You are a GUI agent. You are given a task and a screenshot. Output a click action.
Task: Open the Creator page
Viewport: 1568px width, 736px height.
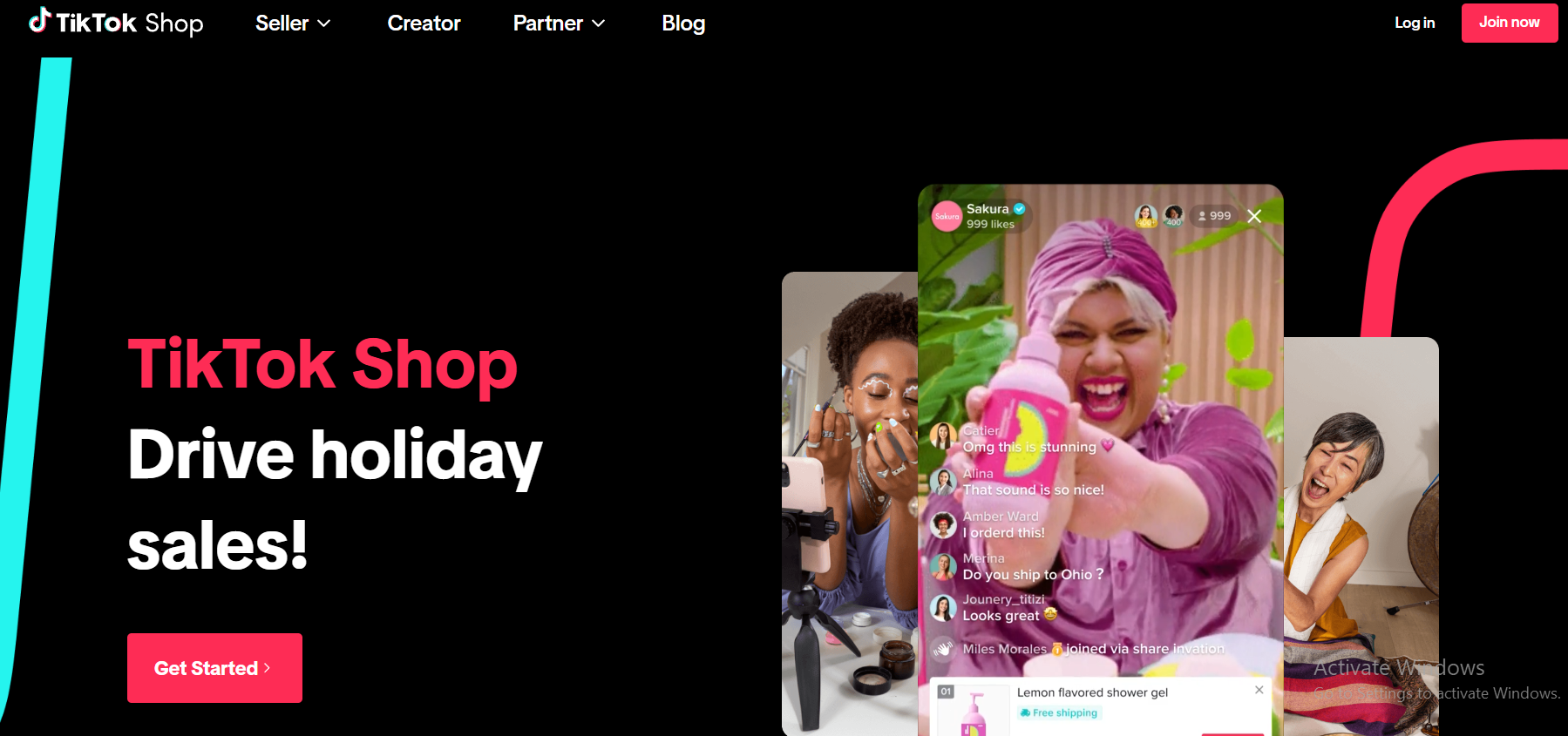pos(424,24)
